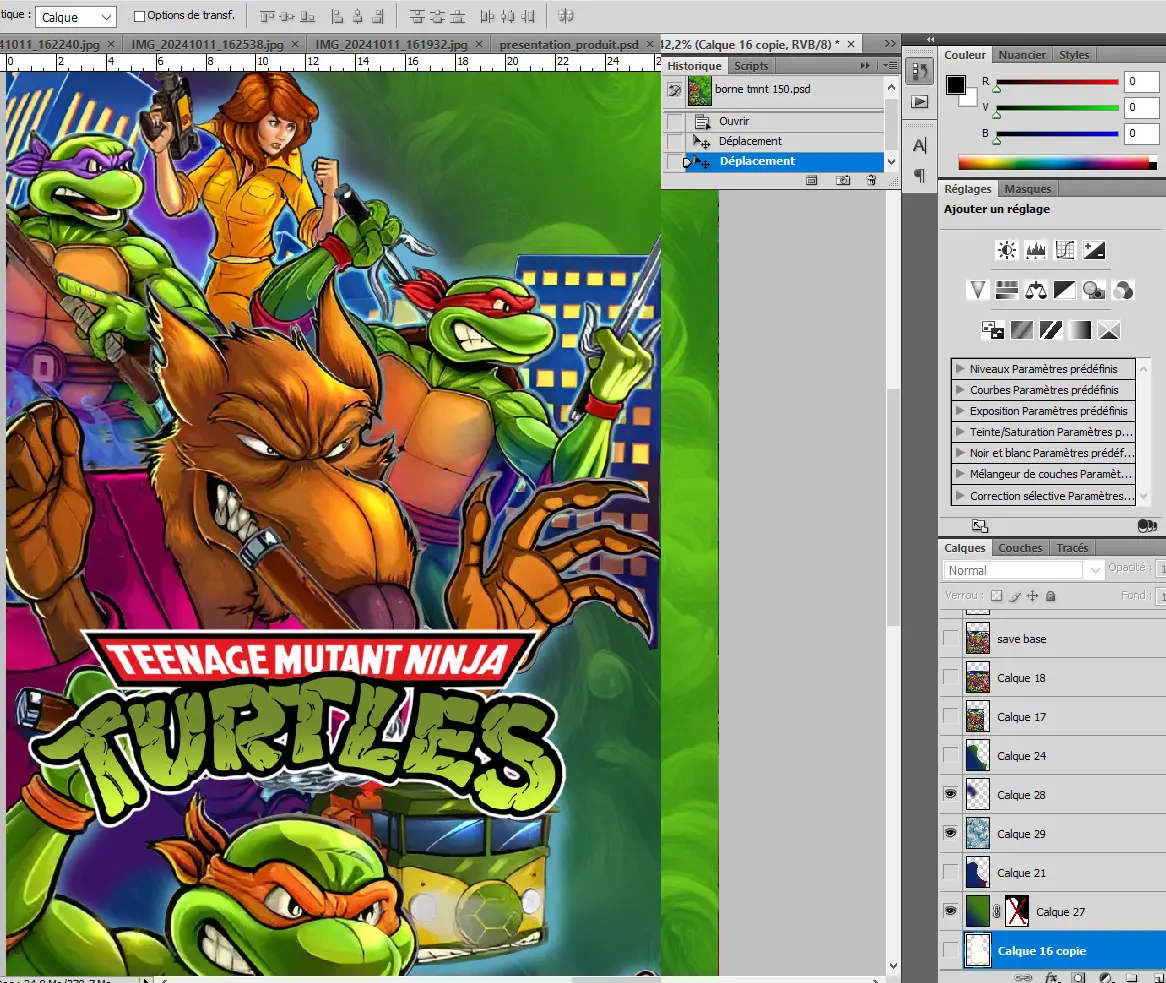Viewport: 1166px width, 983px height.
Task: Add a Curves adjustment icon
Action: click(1065, 250)
